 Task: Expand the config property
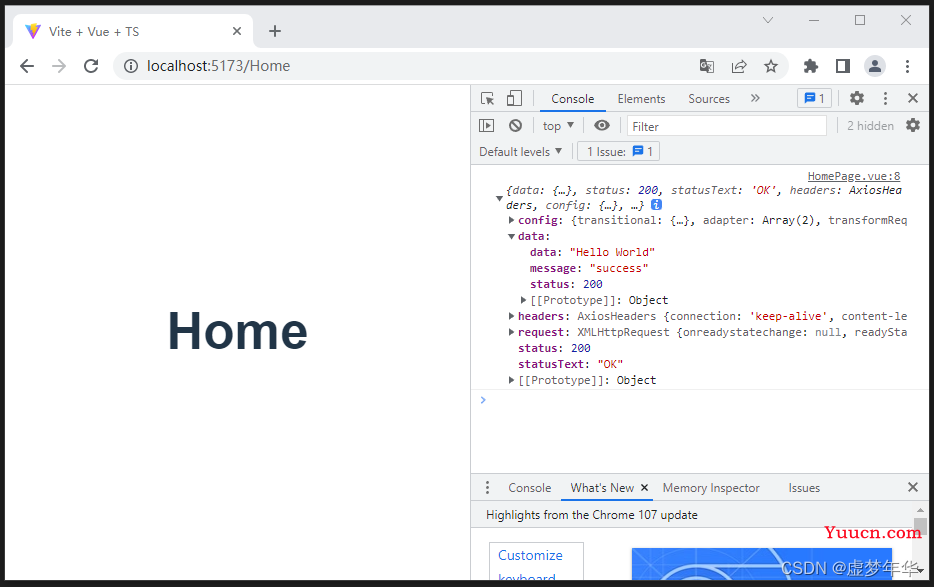511,220
